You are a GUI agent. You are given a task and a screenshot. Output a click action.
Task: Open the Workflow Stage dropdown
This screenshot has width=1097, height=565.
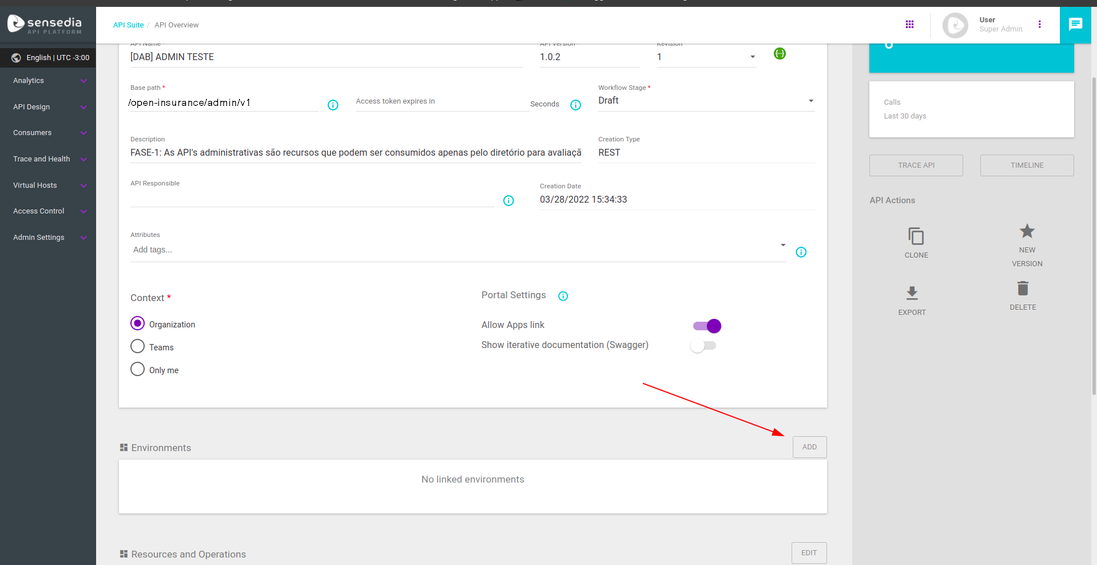tap(706, 101)
